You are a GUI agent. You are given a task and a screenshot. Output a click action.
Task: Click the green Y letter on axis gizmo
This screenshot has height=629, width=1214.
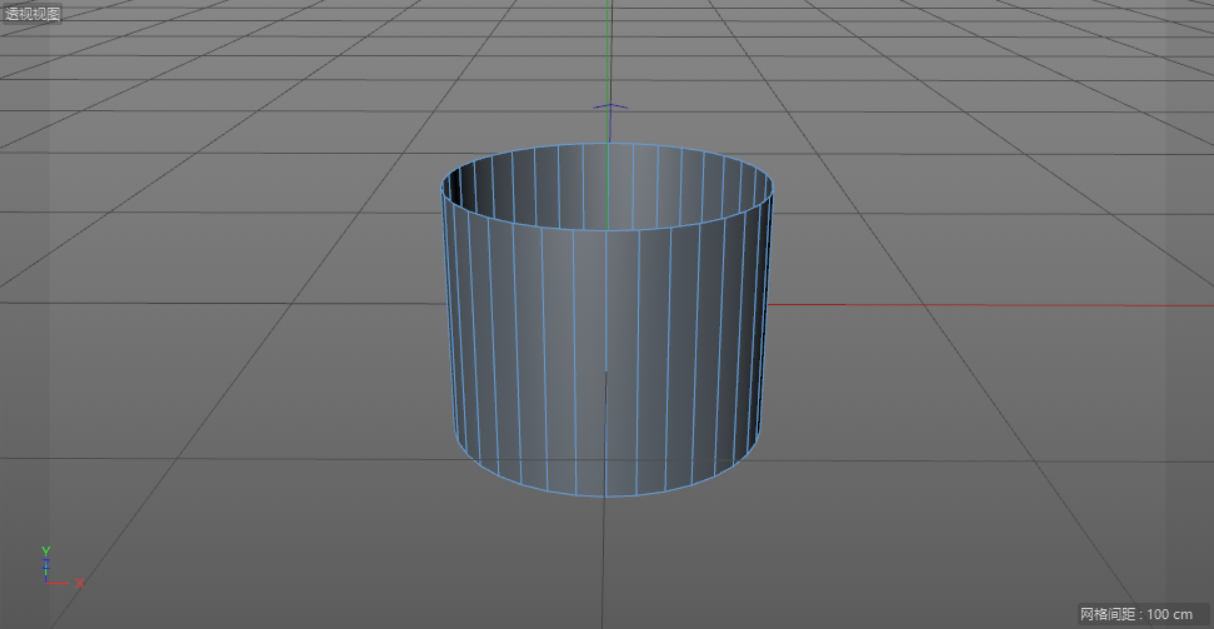point(46,551)
